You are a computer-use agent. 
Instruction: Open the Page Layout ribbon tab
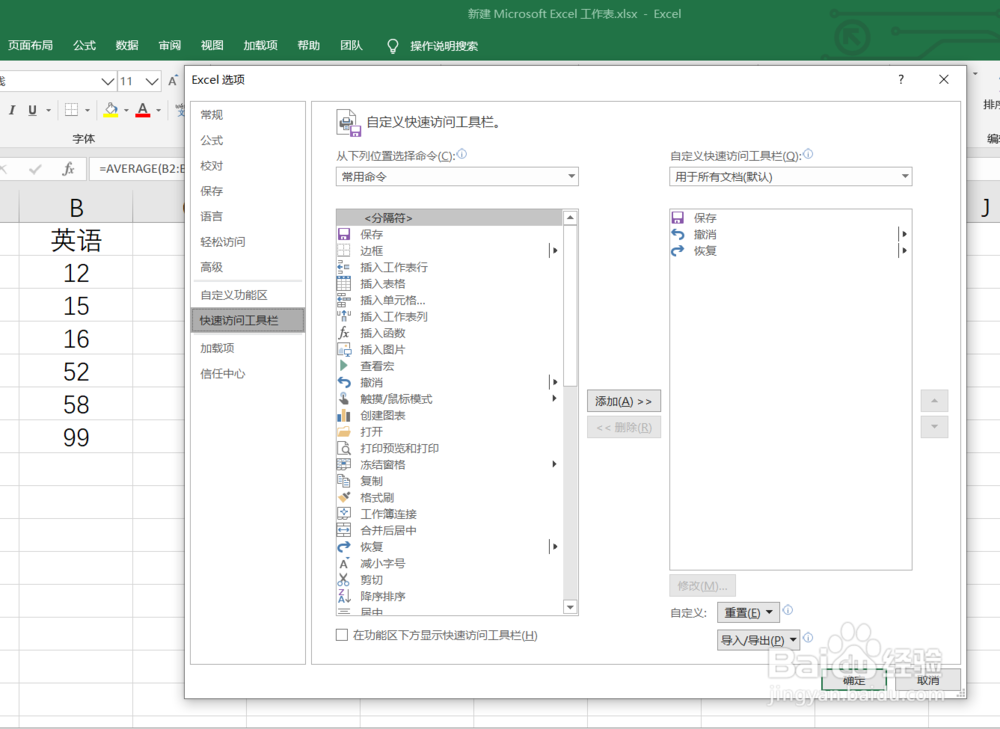31,45
